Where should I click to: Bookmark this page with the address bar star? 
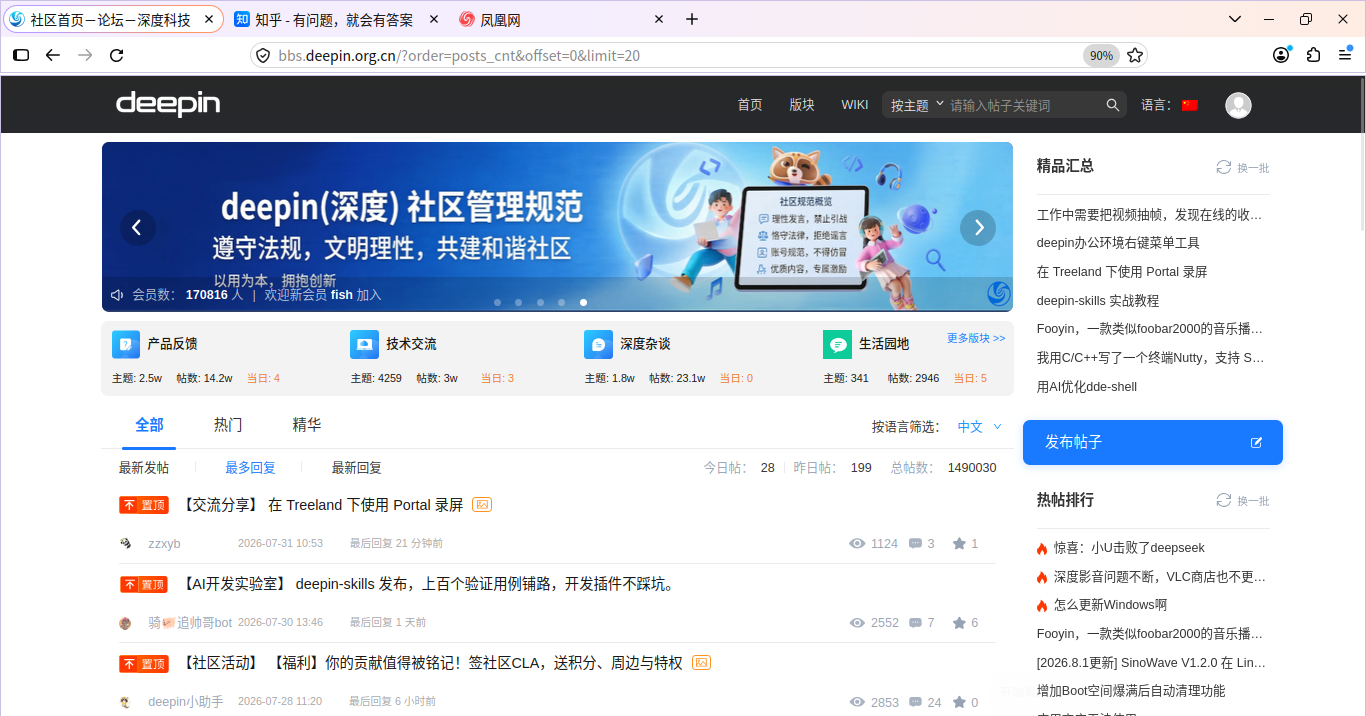click(1135, 55)
